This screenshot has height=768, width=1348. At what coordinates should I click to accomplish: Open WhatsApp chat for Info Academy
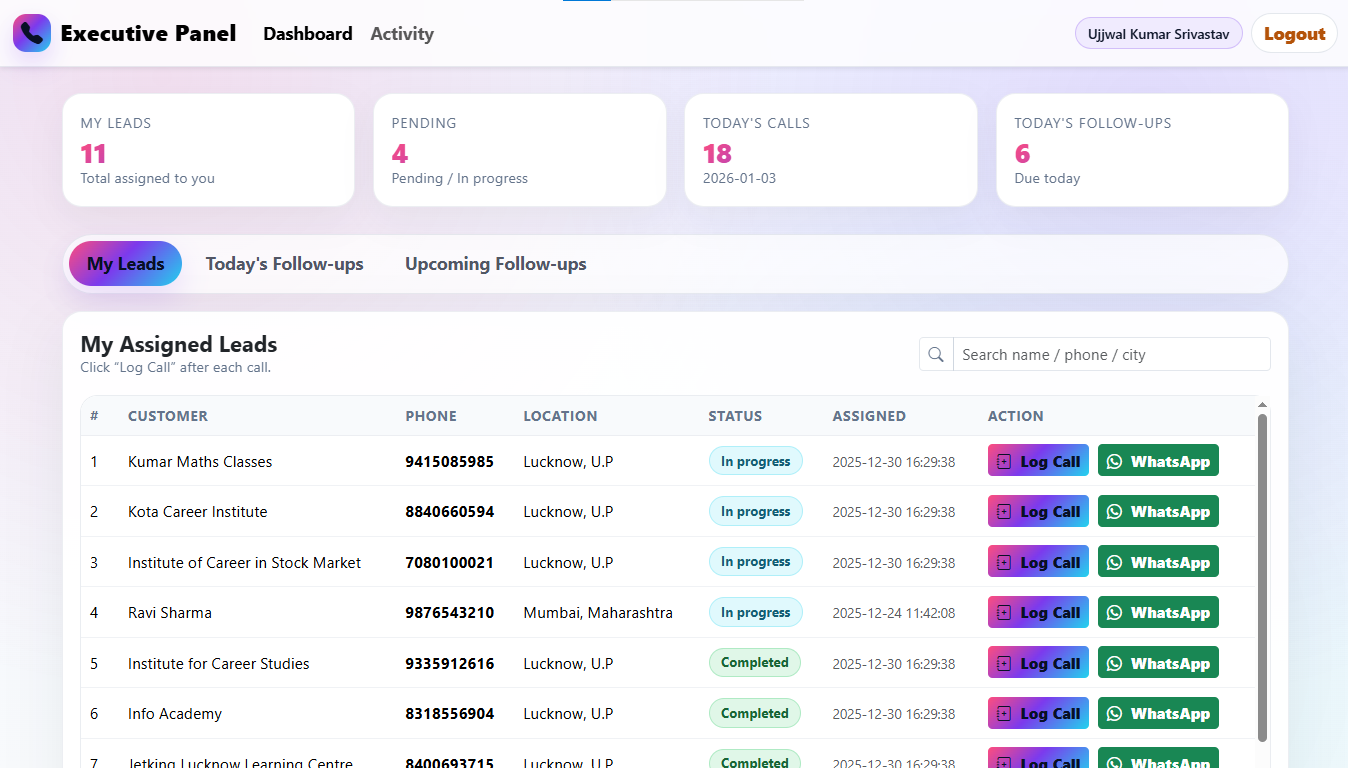click(x=1158, y=713)
